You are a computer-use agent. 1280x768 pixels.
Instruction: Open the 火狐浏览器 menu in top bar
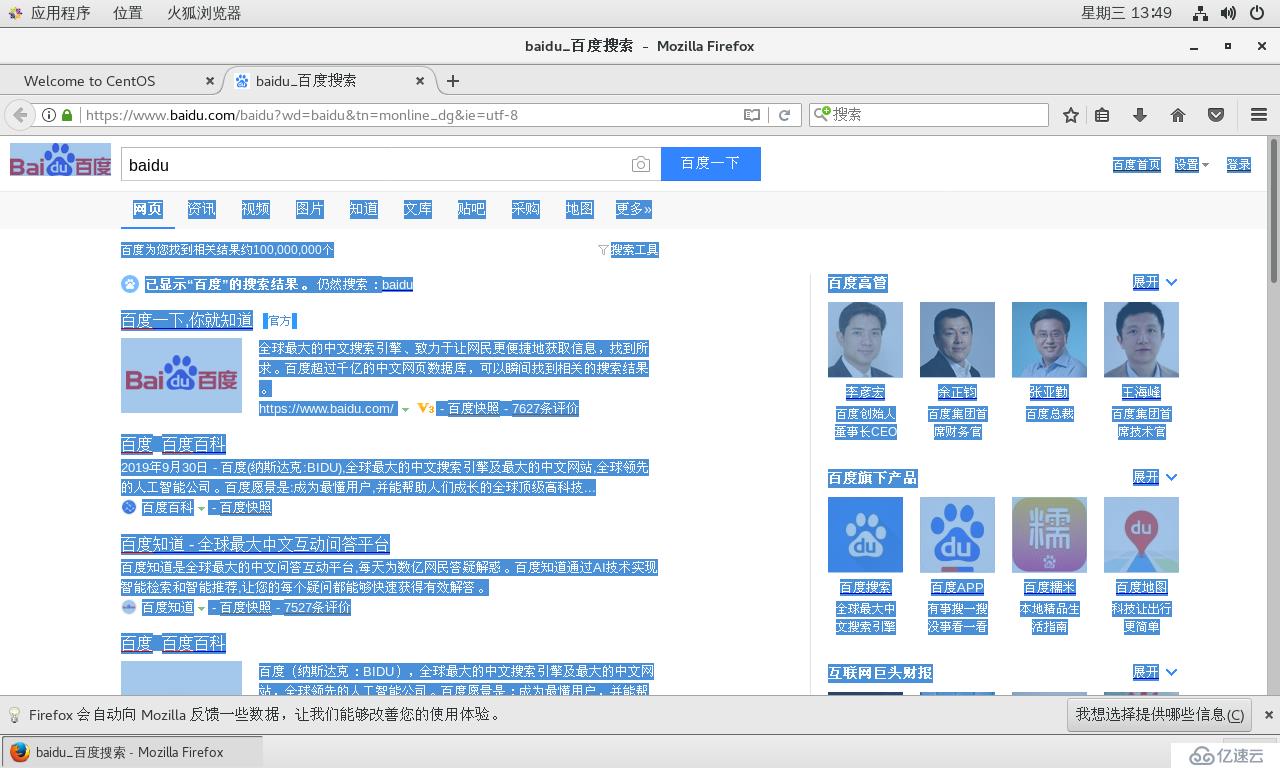(204, 13)
